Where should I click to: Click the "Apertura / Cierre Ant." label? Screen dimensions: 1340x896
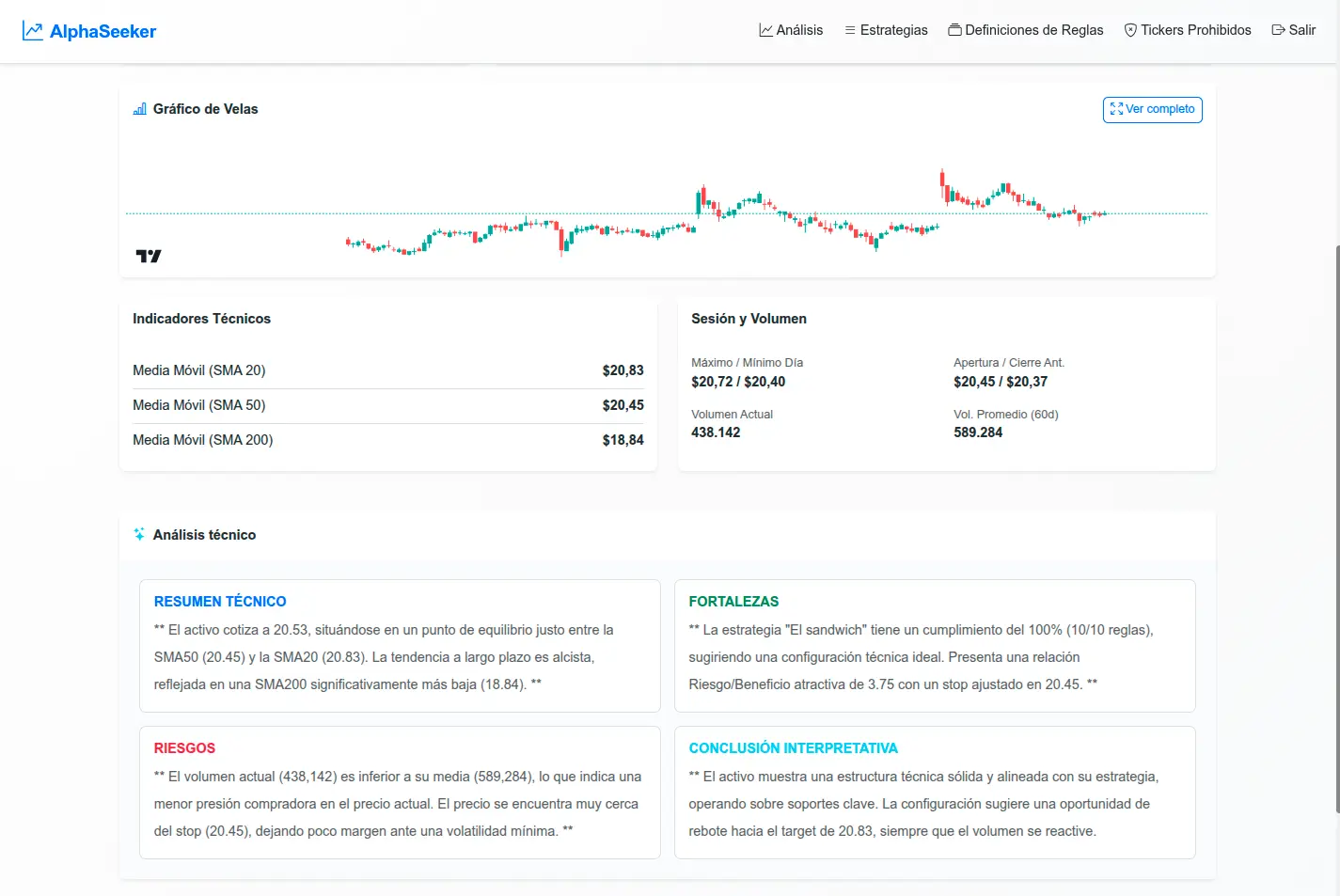coord(1009,363)
